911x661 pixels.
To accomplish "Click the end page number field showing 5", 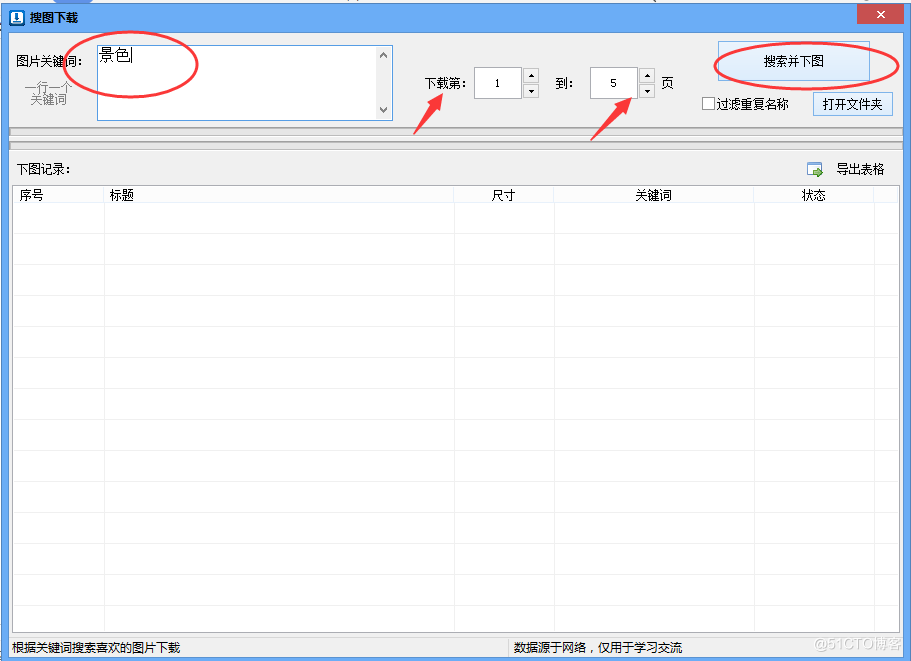I will [614, 83].
